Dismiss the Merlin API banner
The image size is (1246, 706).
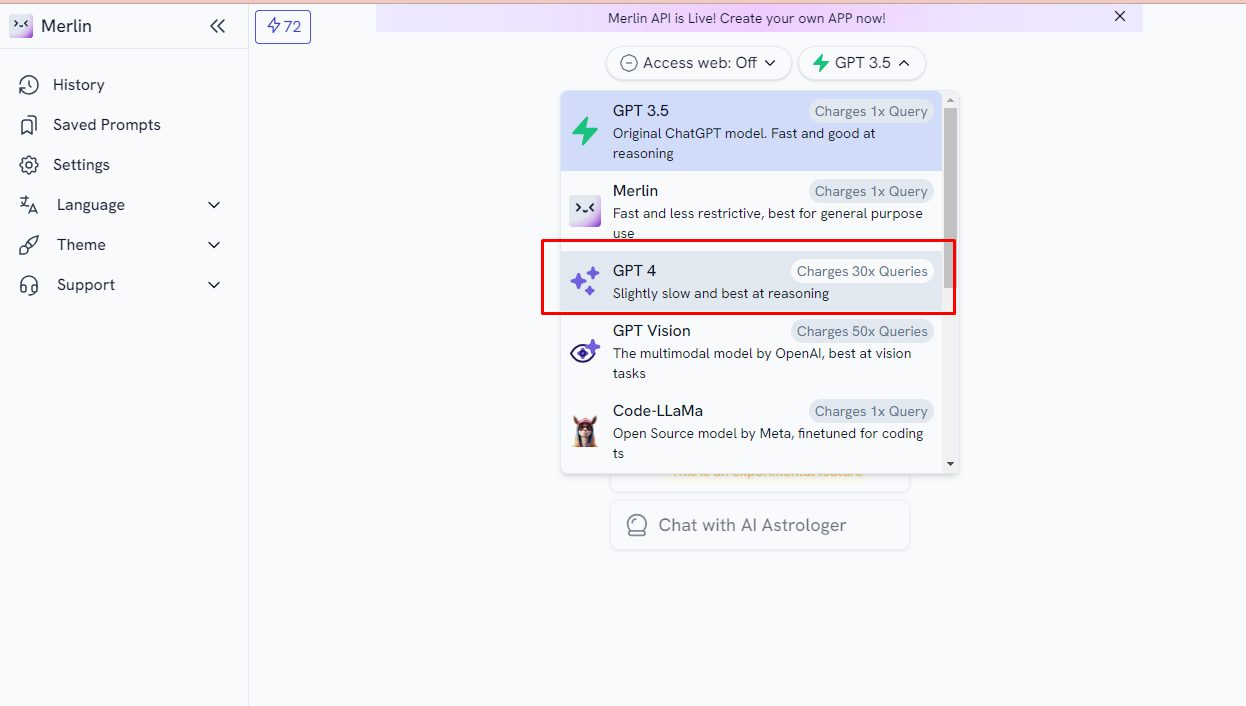tap(1120, 17)
